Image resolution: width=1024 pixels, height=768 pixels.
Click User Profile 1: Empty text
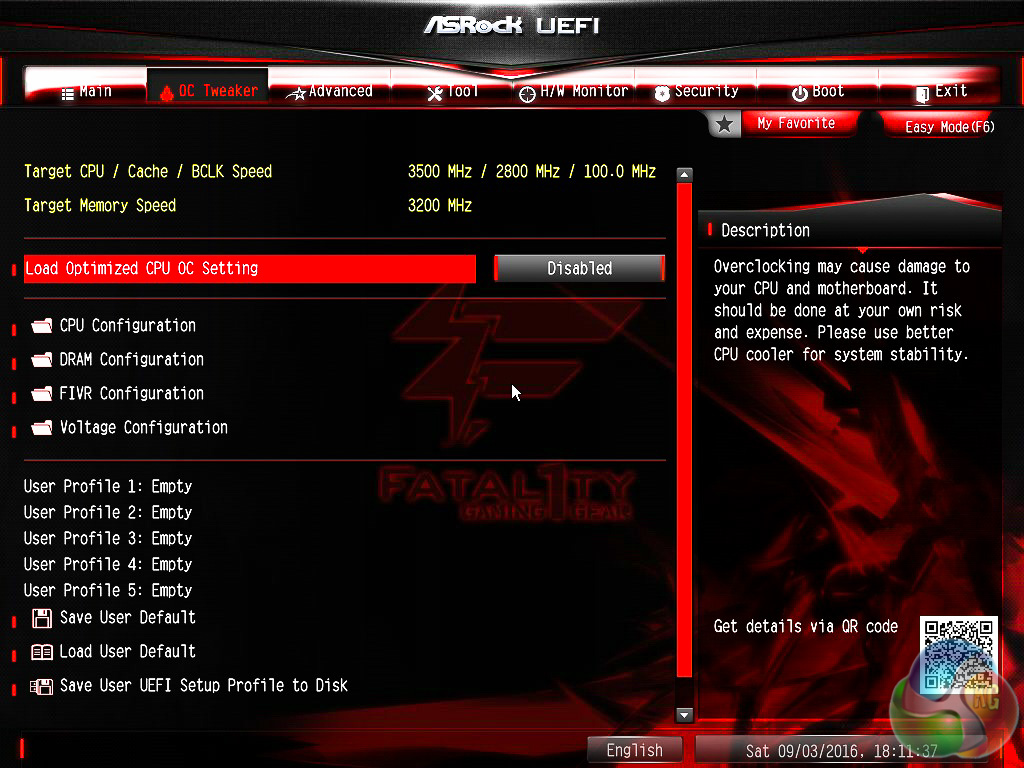[x=108, y=487]
